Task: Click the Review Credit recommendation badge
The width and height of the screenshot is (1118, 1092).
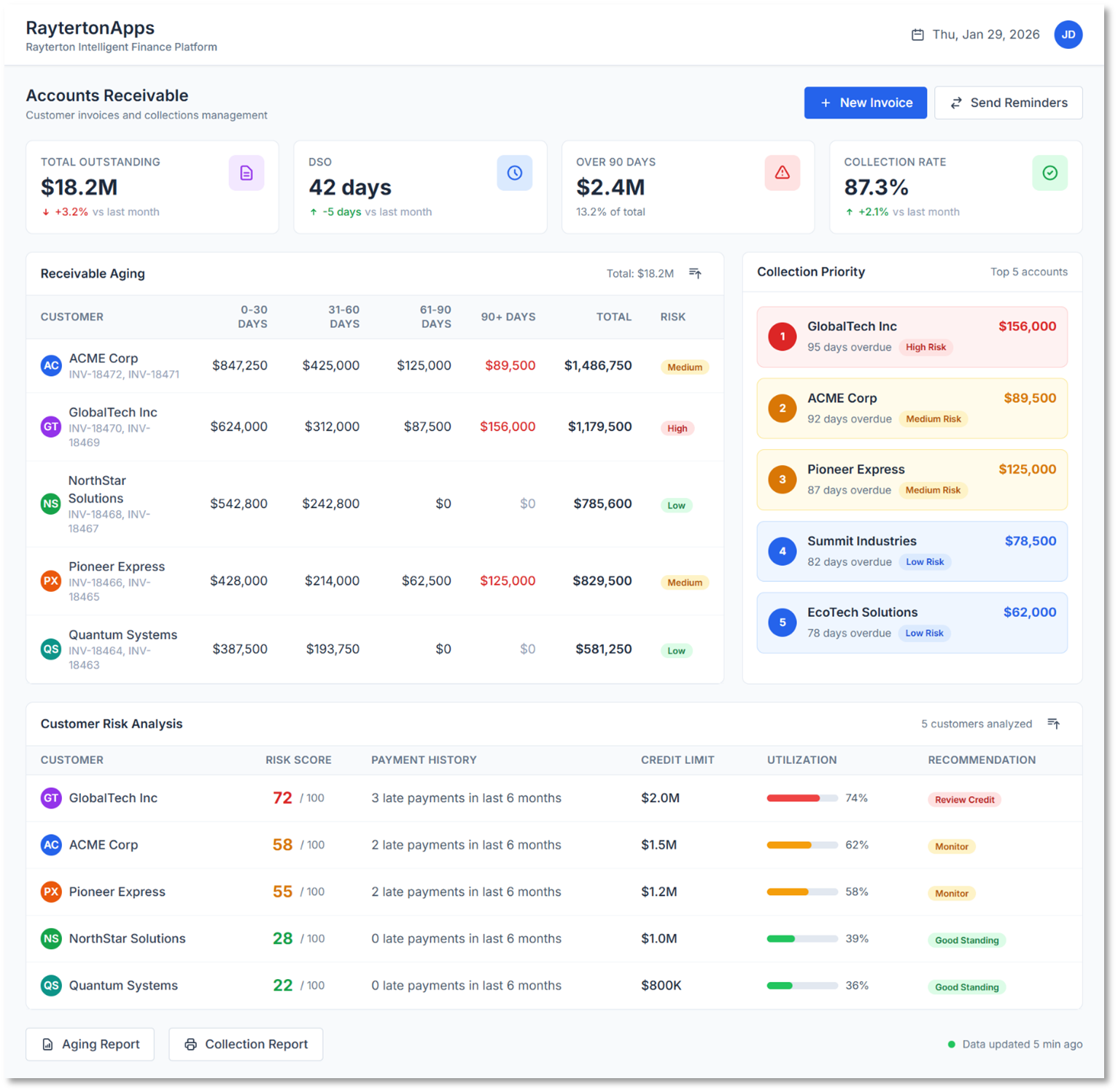Action: 964,800
